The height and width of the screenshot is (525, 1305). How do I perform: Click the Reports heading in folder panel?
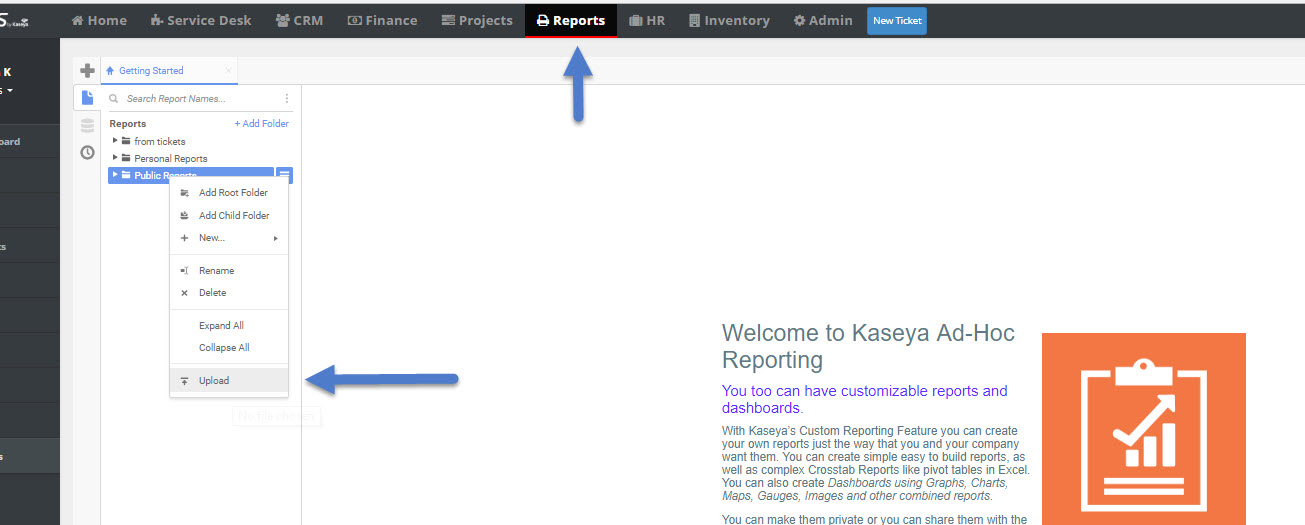click(x=128, y=124)
